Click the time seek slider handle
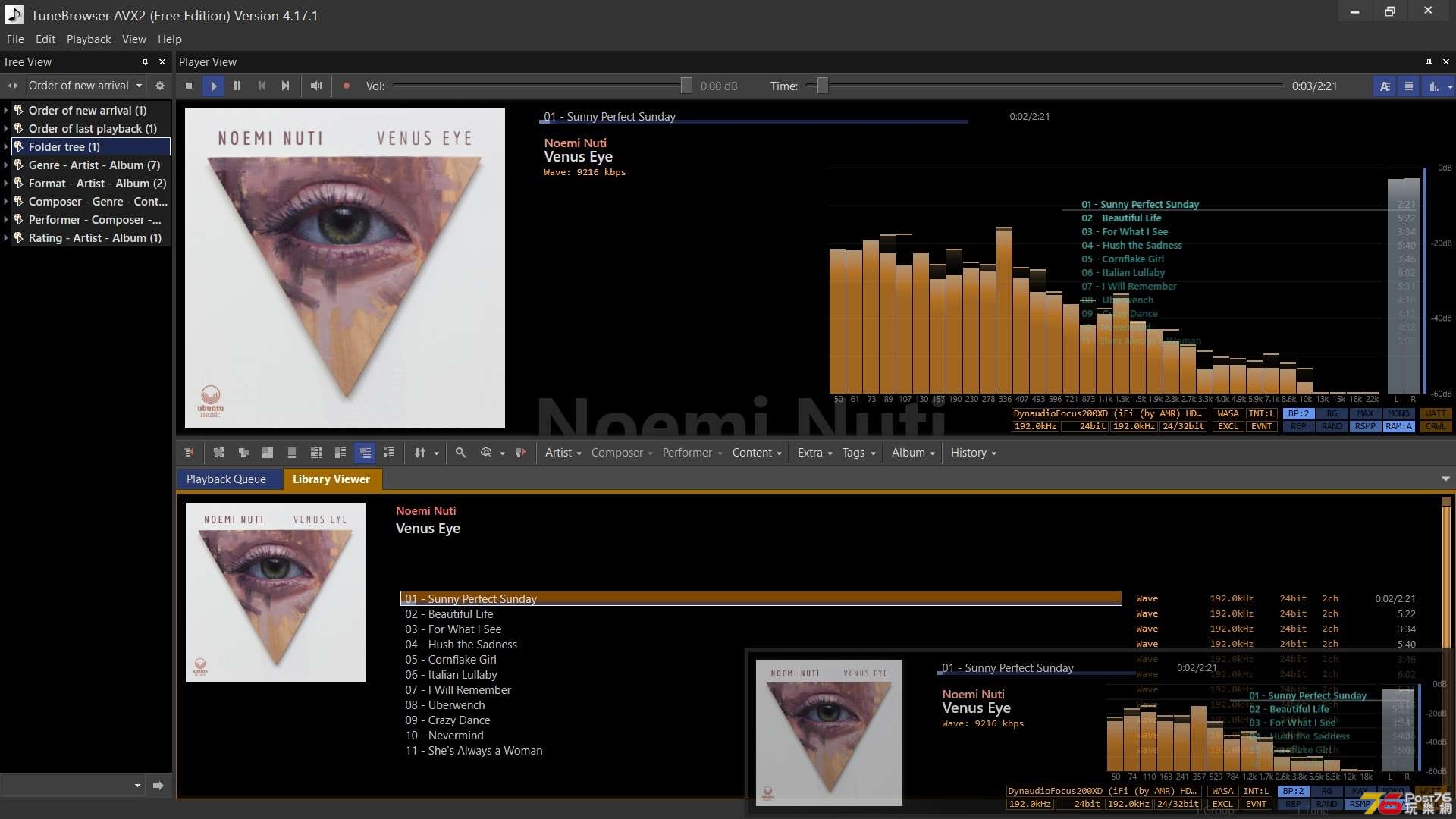Viewport: 1456px width, 819px height. pyautogui.click(x=822, y=86)
